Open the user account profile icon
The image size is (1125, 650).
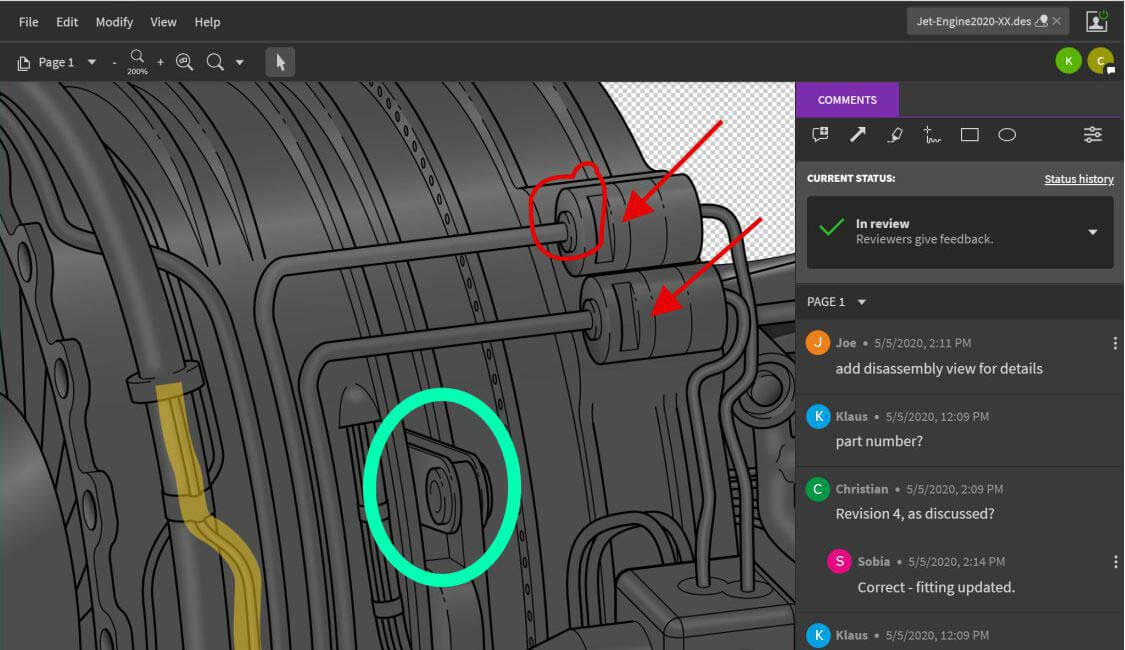[1097, 21]
